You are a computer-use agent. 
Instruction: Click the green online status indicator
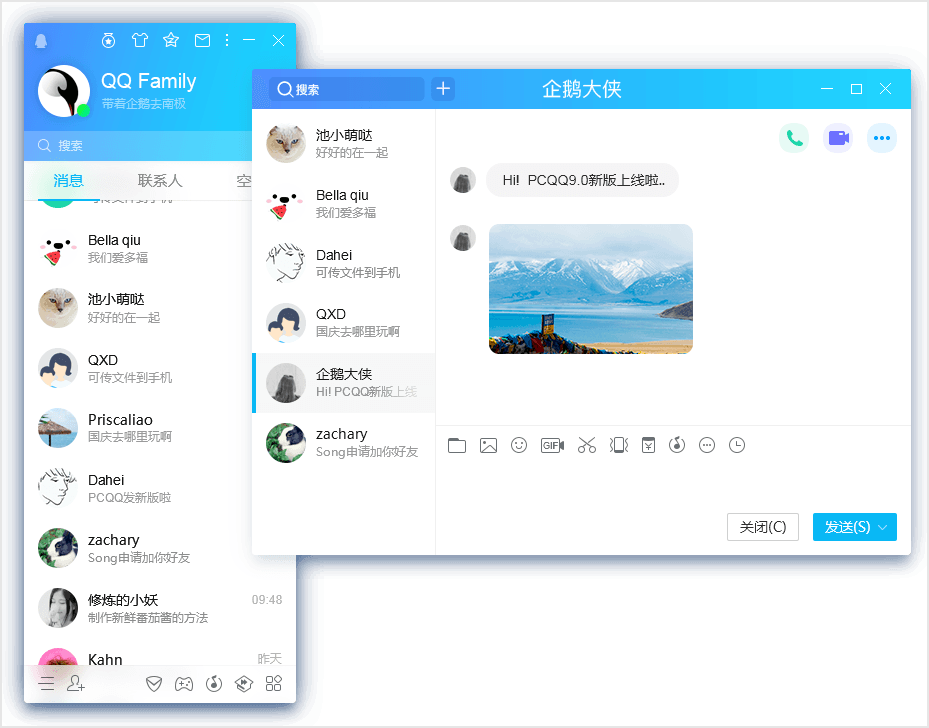coord(84,110)
